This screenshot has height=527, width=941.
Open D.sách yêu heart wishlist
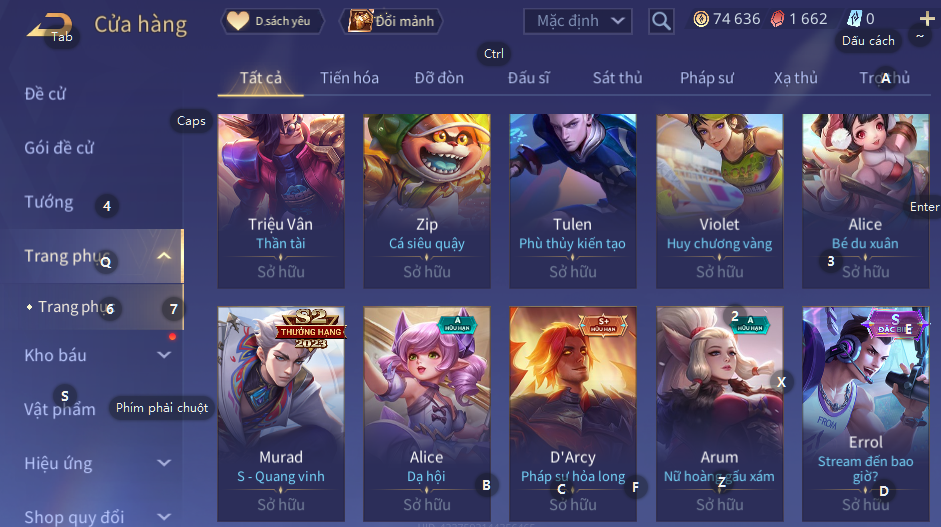[273, 21]
